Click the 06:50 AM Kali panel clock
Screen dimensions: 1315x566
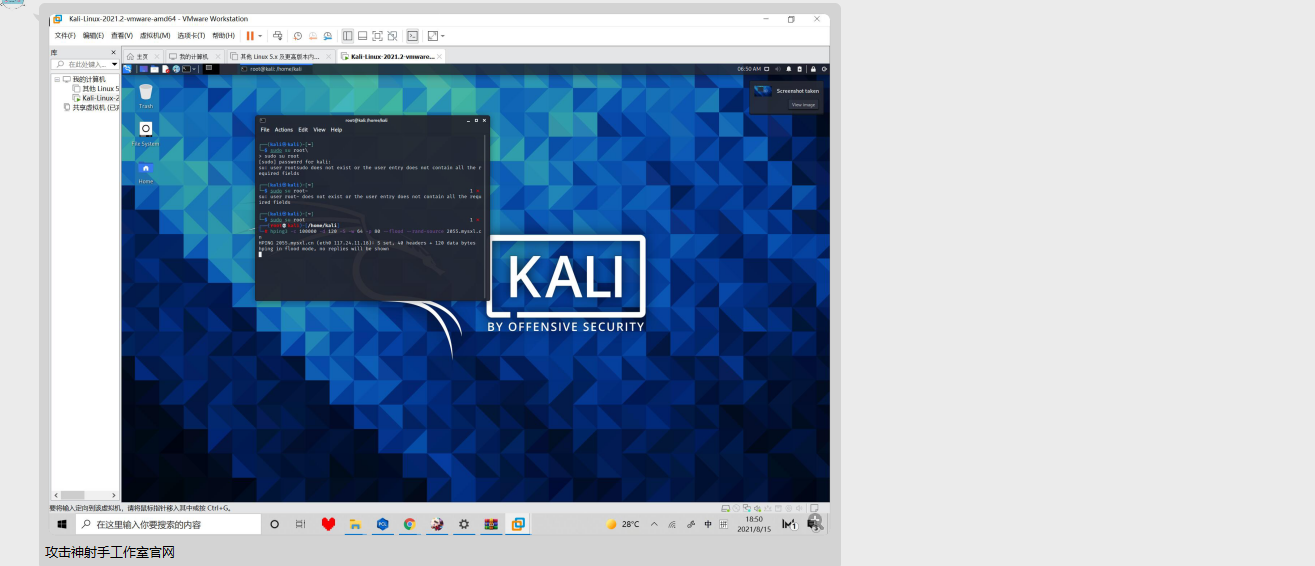click(749, 69)
